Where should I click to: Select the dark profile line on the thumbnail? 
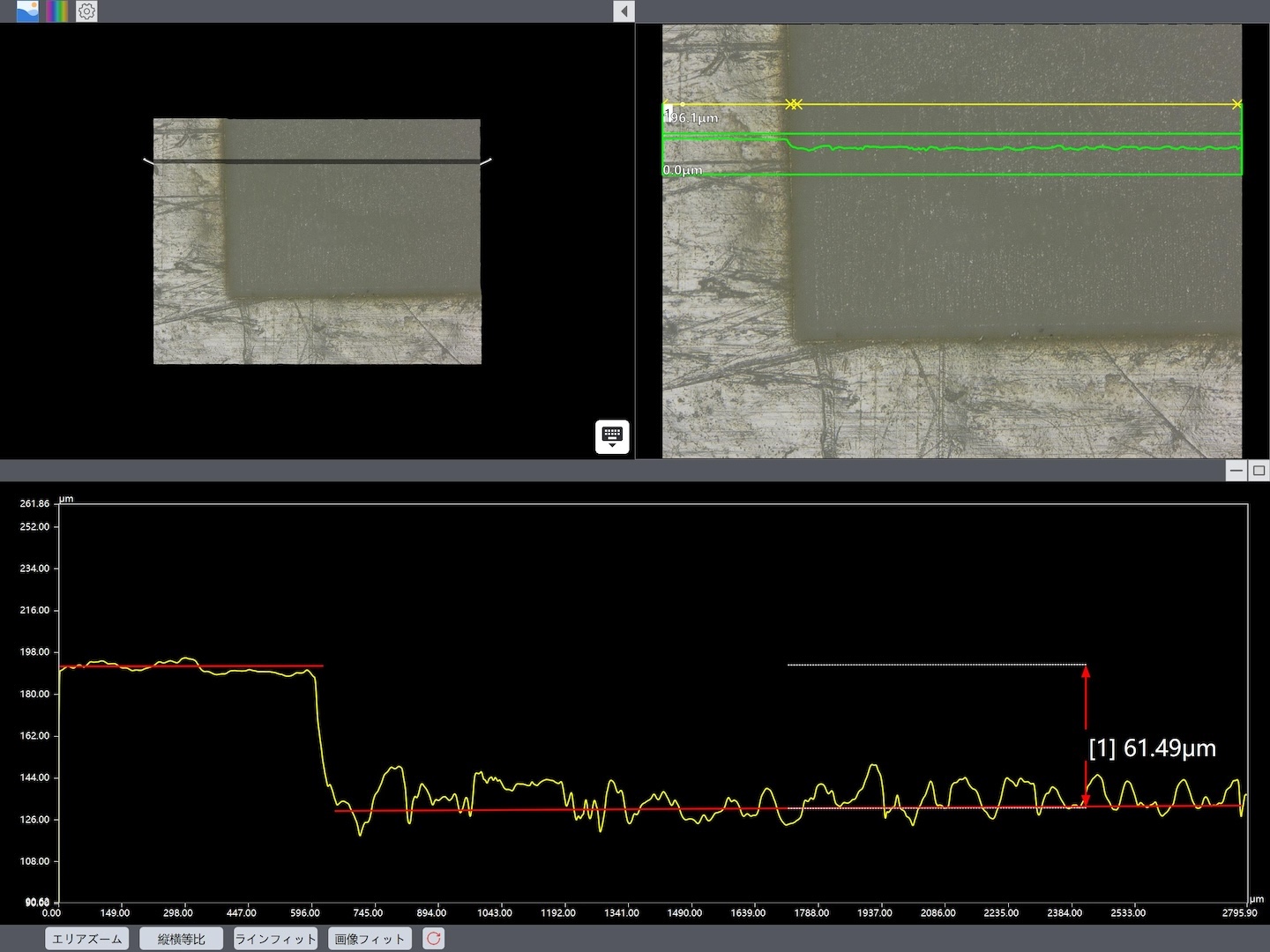point(317,162)
